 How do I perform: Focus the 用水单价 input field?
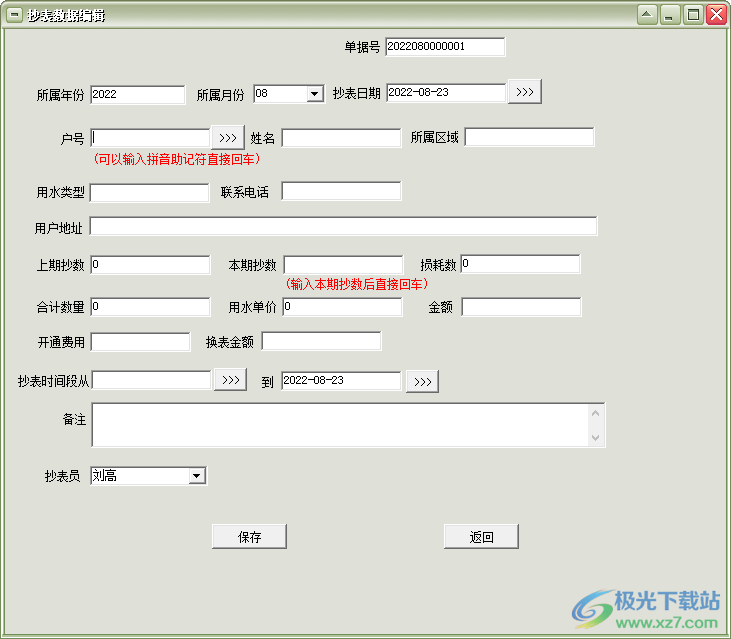pyautogui.click(x=342, y=307)
